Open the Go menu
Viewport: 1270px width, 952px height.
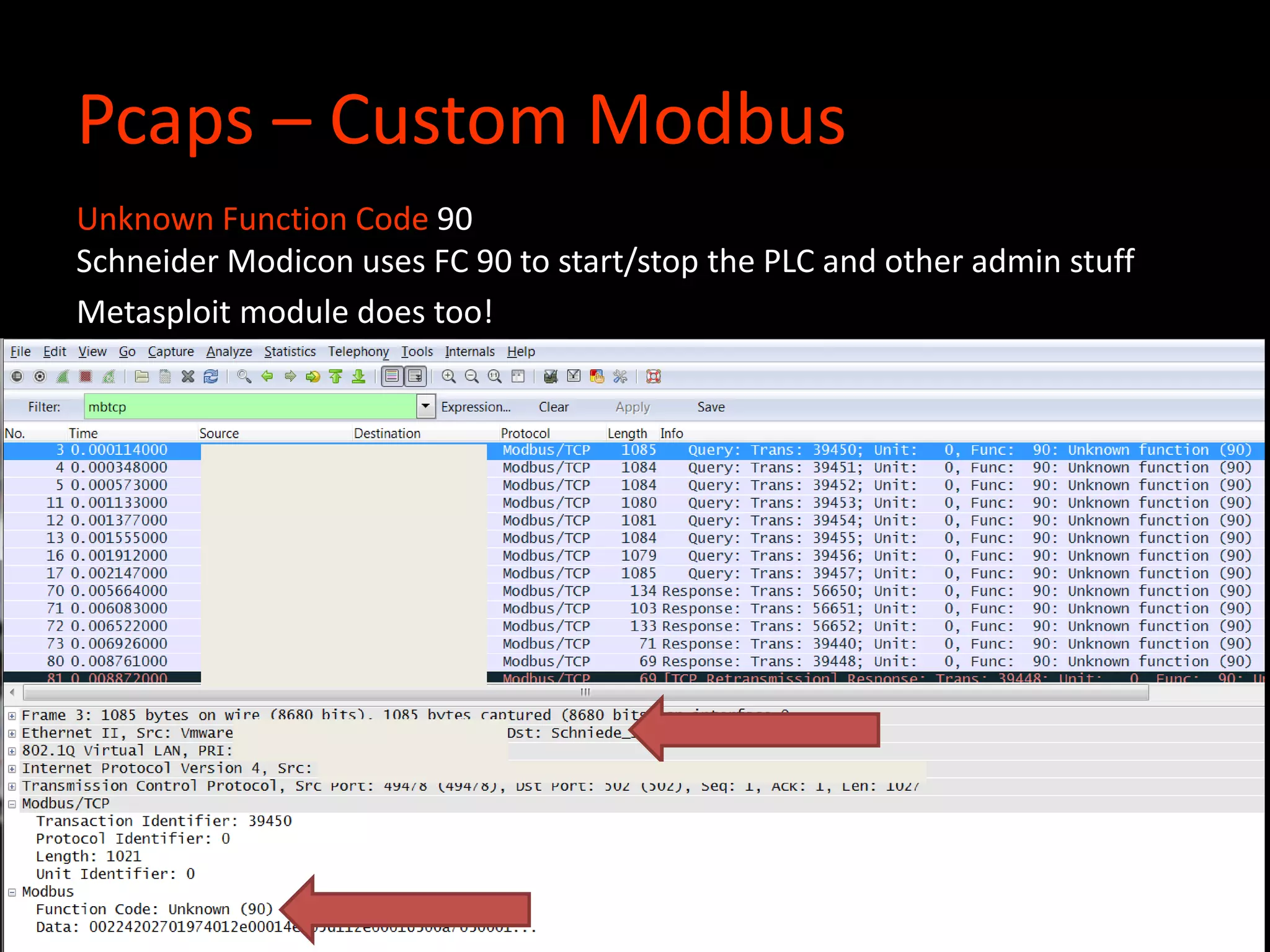coord(127,351)
